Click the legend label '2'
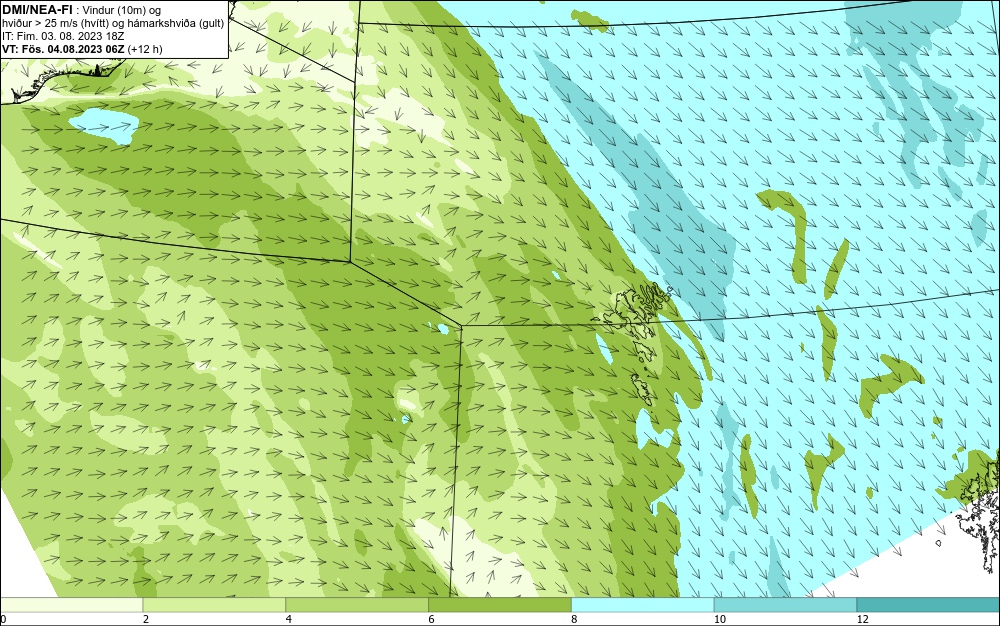The image size is (1000, 626). (145, 619)
